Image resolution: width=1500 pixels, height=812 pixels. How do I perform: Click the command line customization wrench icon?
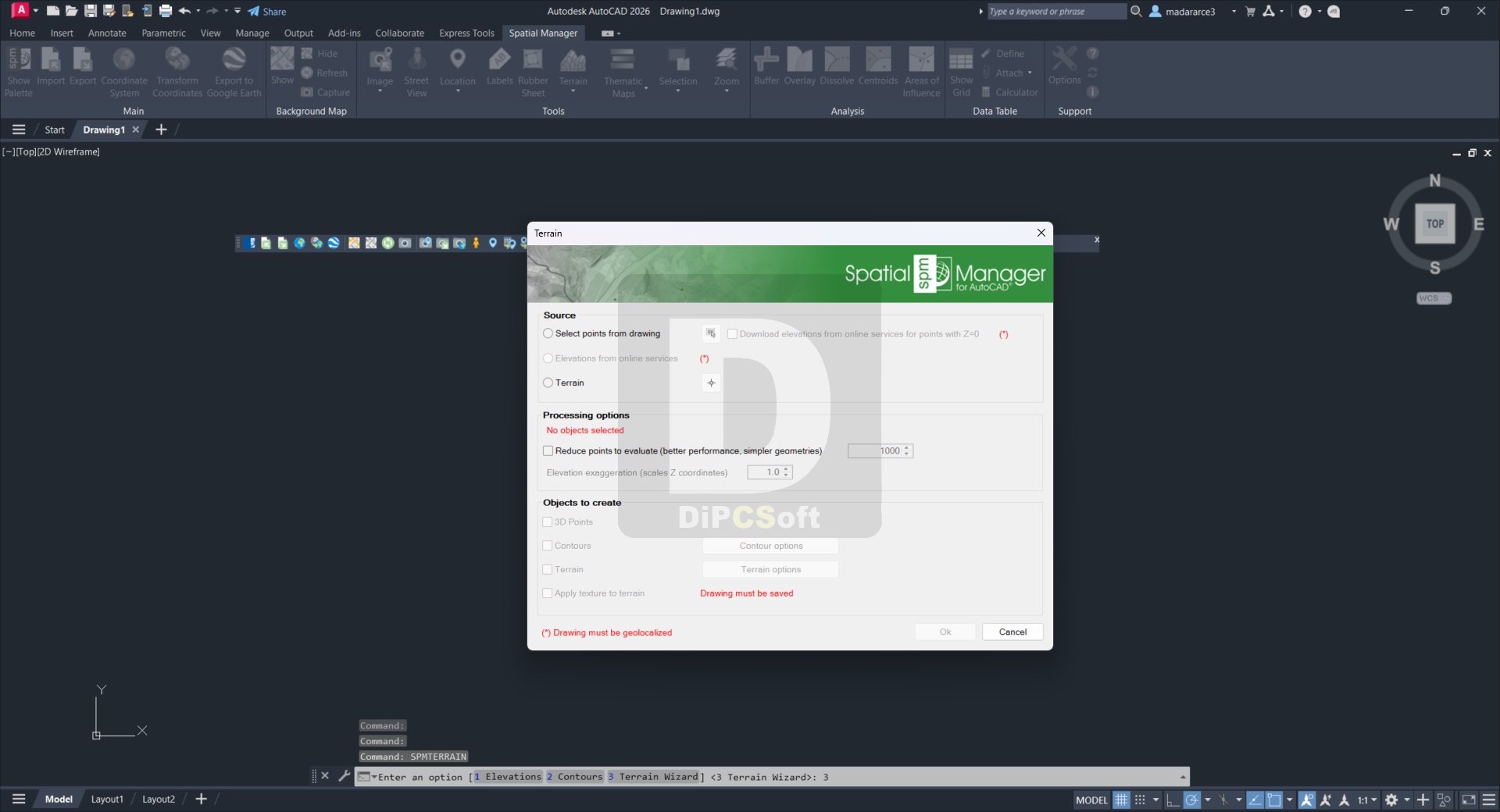click(344, 776)
